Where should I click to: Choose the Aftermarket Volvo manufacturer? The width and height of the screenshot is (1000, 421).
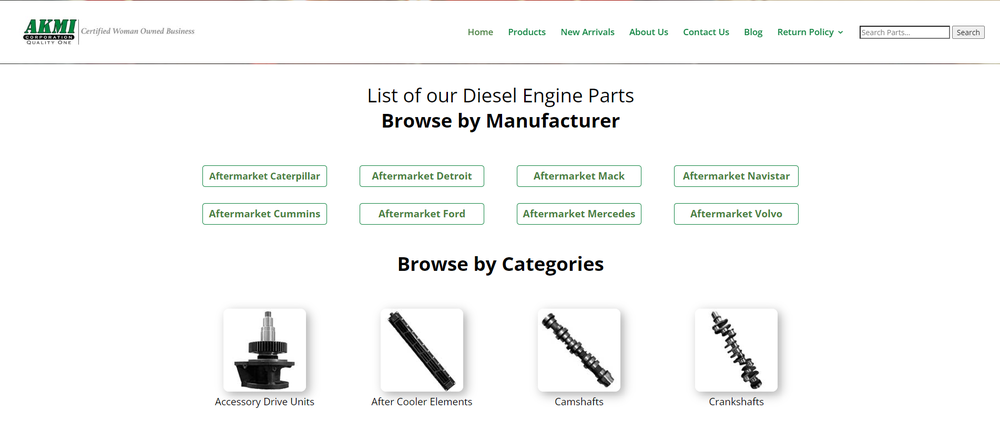point(736,214)
